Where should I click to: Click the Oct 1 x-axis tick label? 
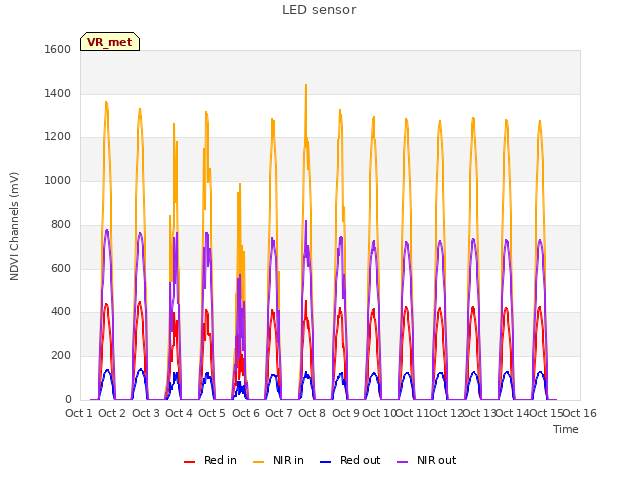pyautogui.click(x=79, y=413)
